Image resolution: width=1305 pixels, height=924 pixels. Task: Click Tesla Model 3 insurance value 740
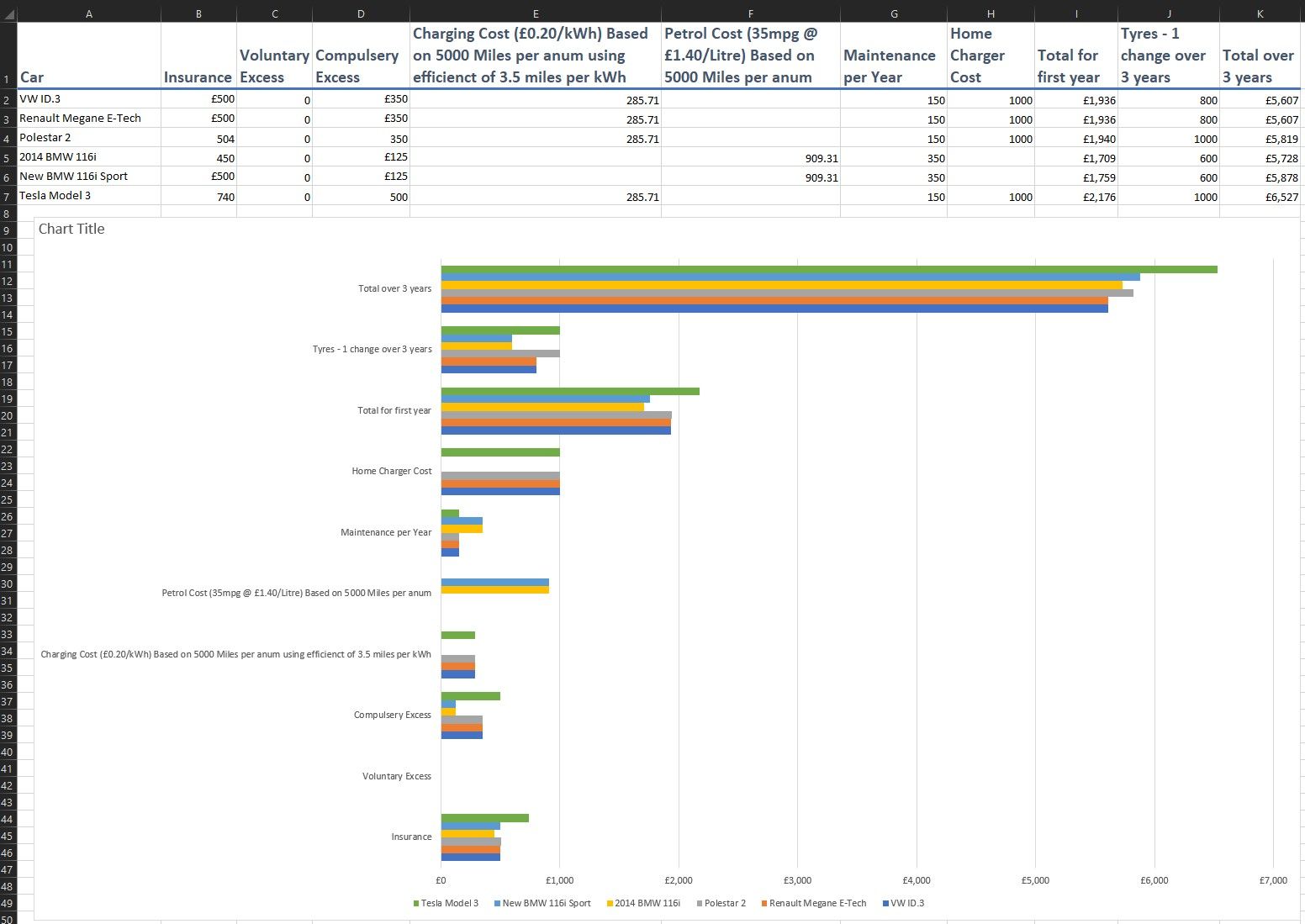click(x=198, y=197)
